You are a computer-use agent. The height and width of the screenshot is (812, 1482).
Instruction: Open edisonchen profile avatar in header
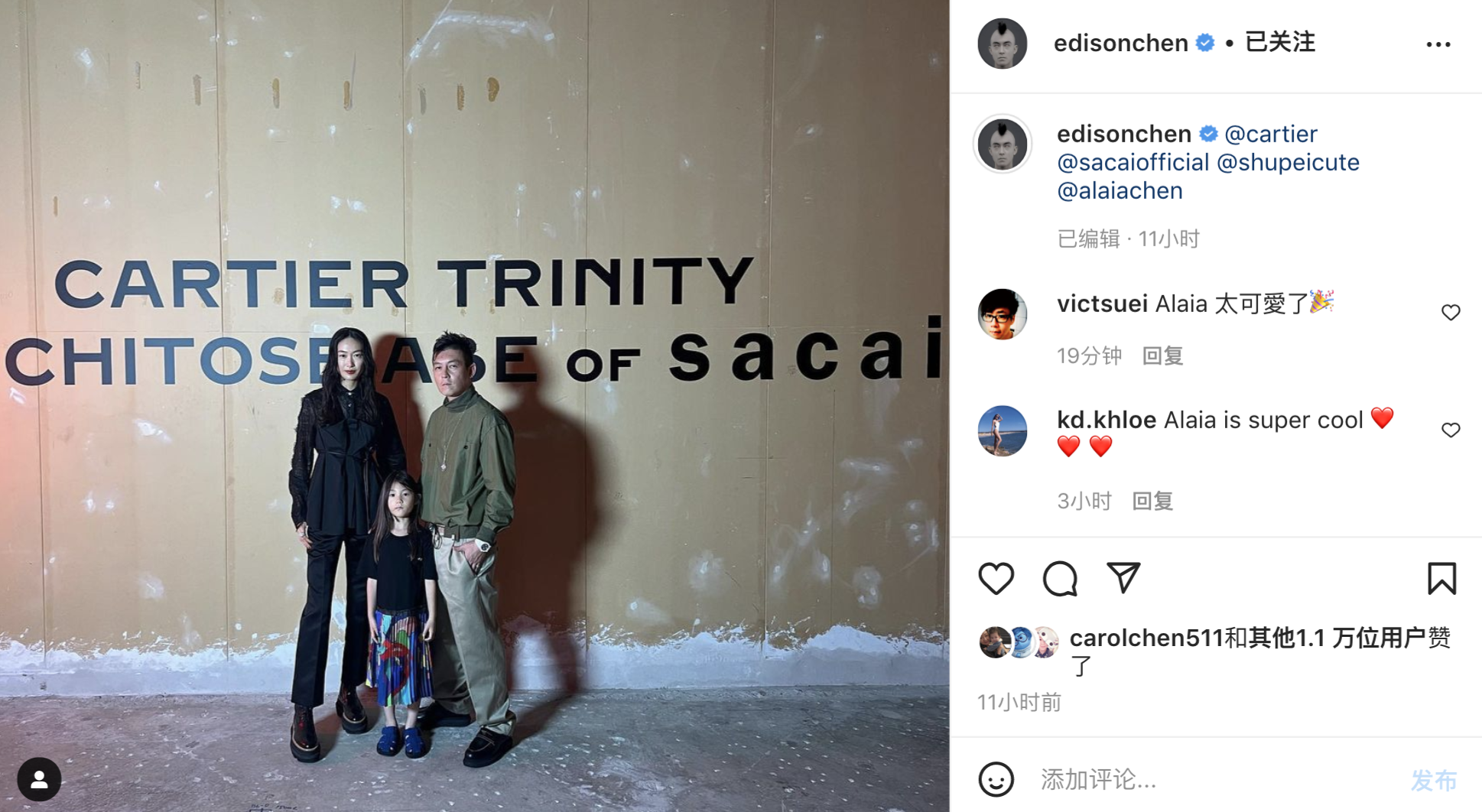tap(1002, 44)
